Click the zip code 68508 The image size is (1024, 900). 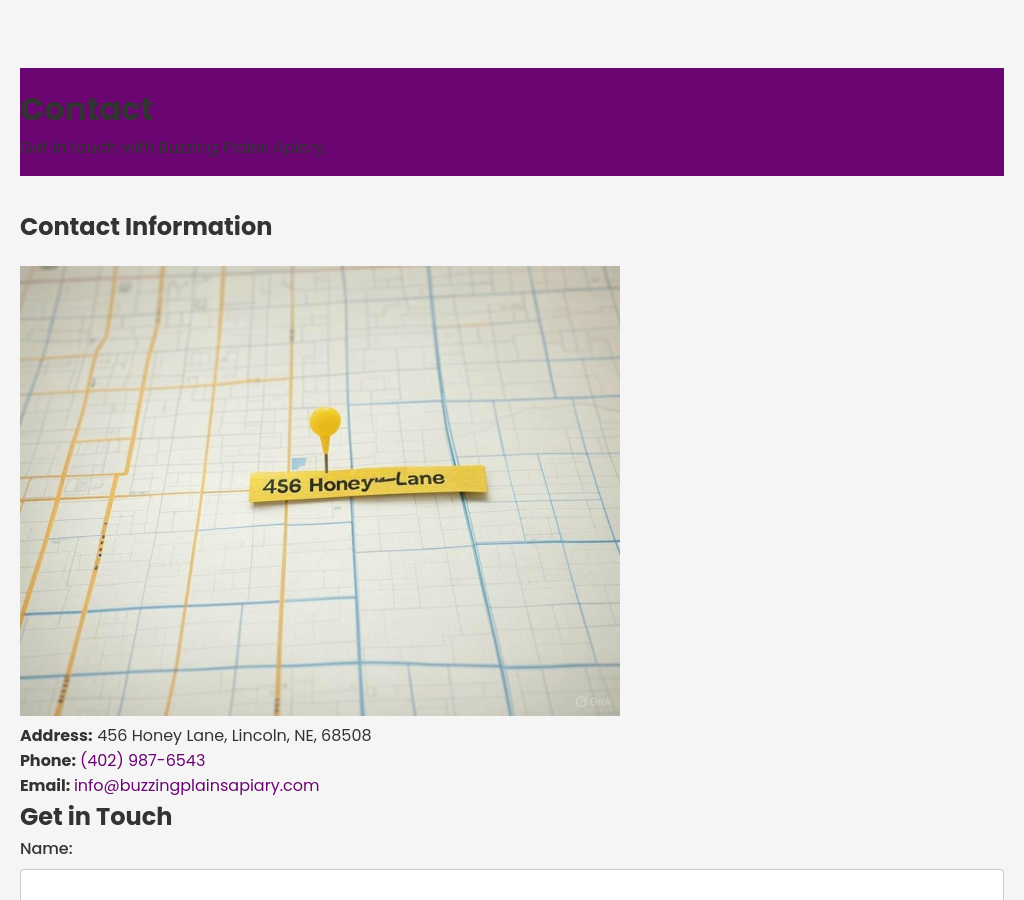[x=346, y=736]
